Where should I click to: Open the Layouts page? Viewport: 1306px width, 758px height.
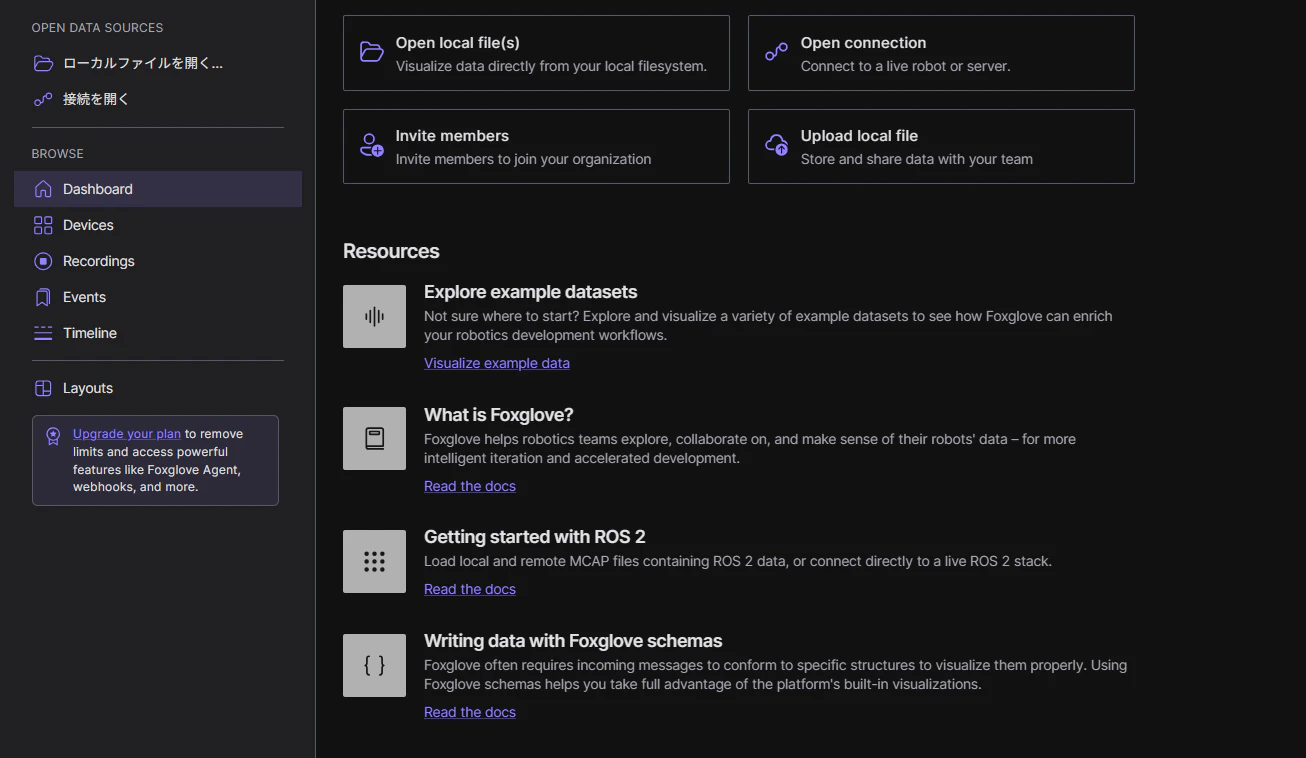coord(158,388)
